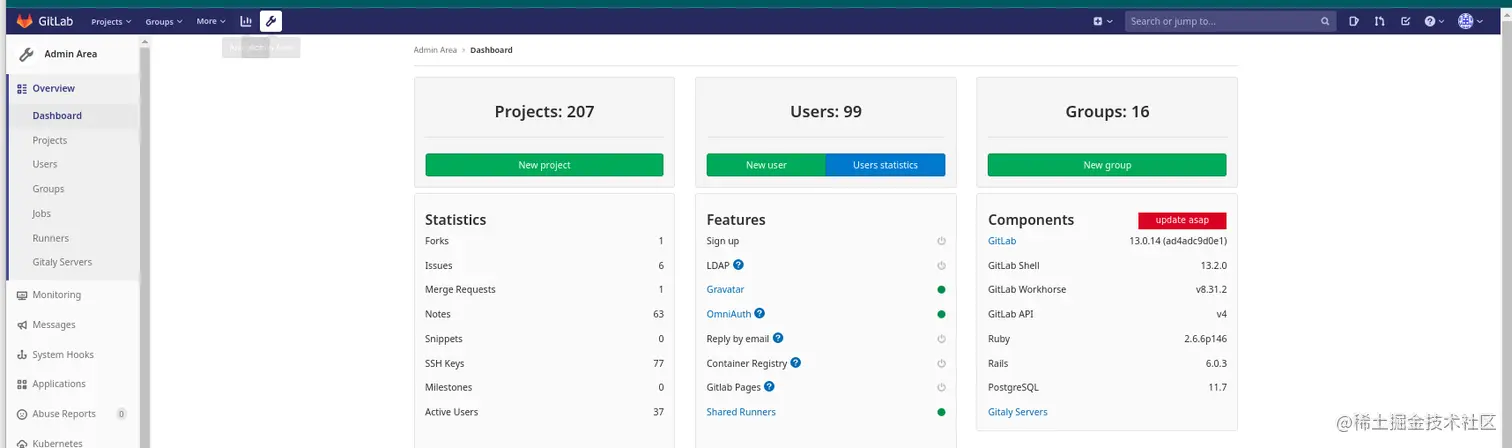Open the Gravatar link
Viewport: 1512px width, 448px height.
(x=725, y=290)
